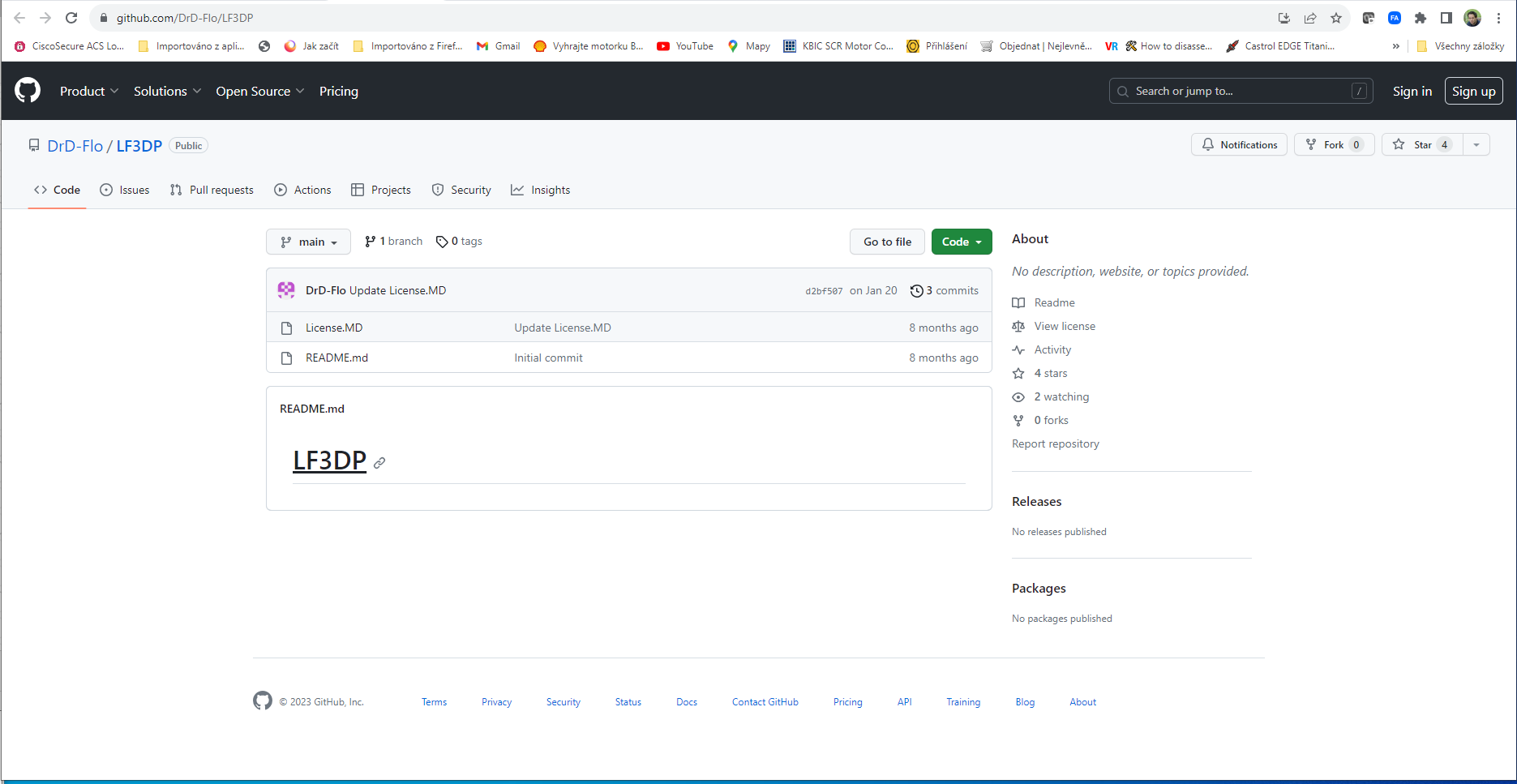View the 1 branch link
Image resolution: width=1517 pixels, height=784 pixels.
pos(394,242)
